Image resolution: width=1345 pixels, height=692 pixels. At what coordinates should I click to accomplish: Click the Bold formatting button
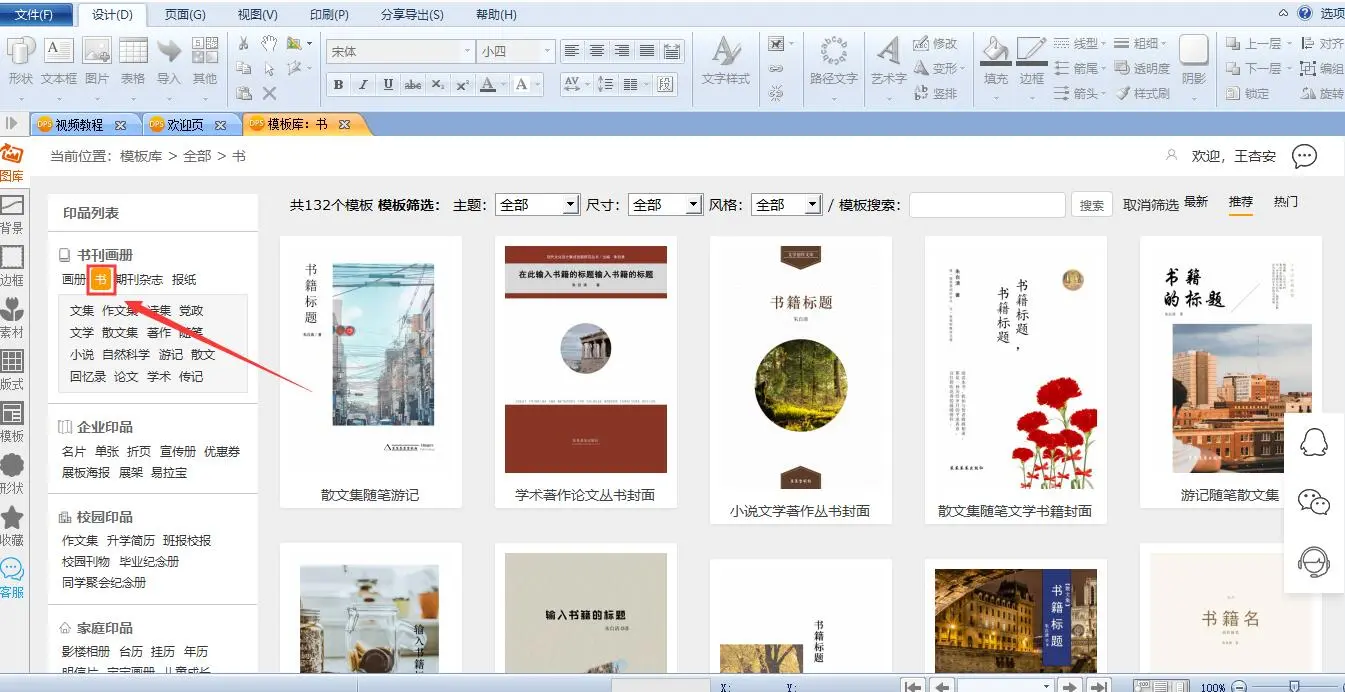click(x=339, y=85)
